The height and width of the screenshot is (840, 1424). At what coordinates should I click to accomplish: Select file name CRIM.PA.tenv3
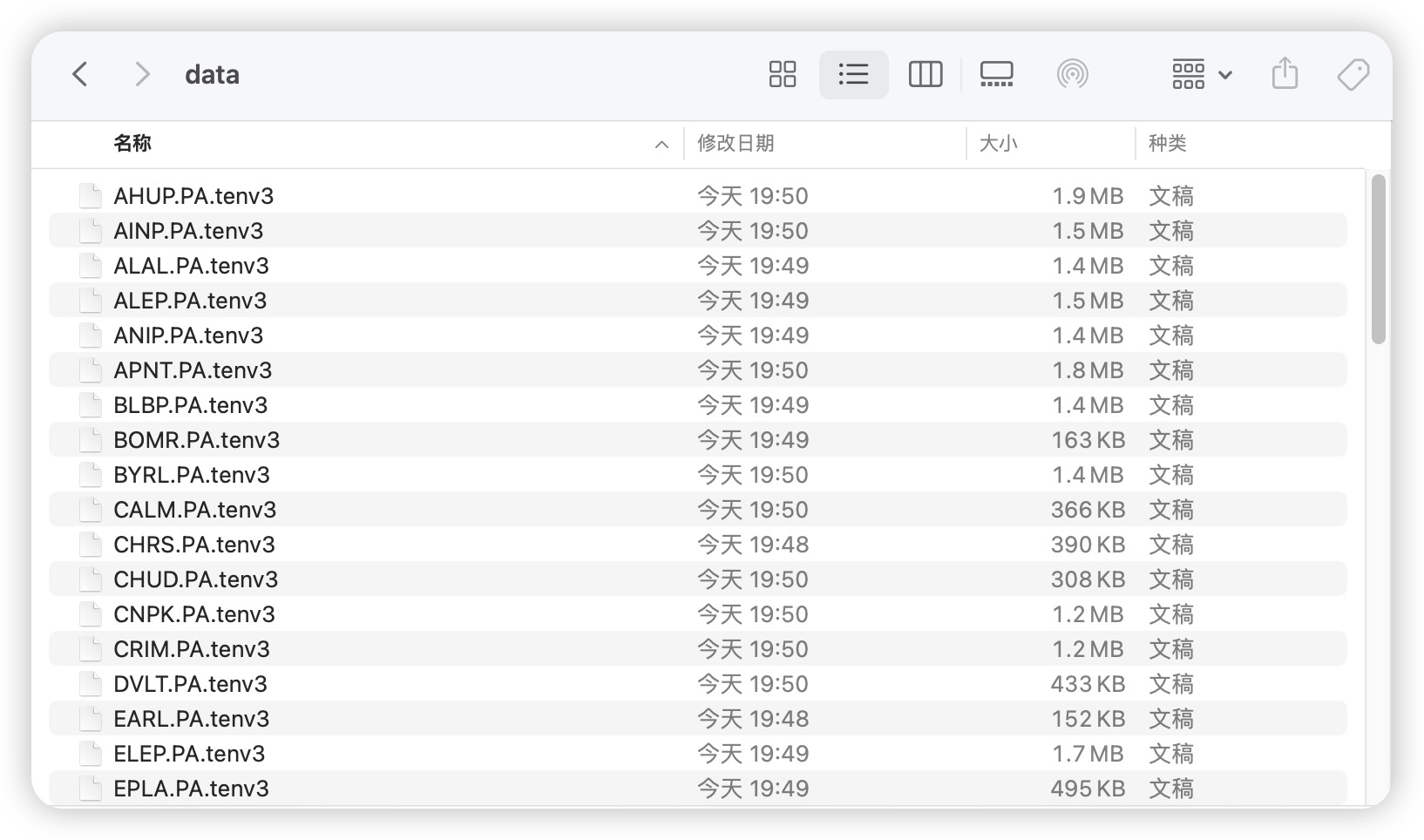192,649
